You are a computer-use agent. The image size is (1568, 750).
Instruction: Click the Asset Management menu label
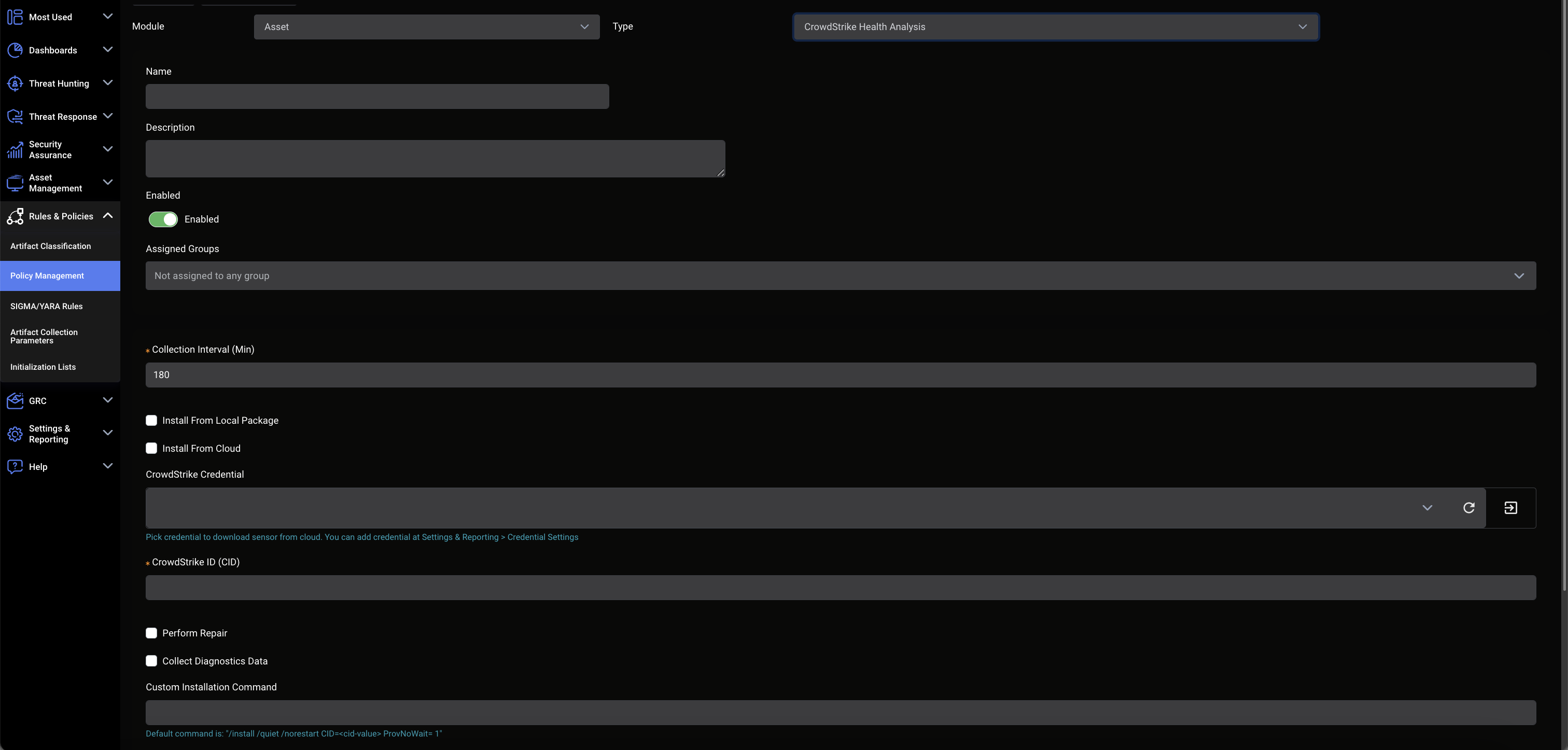click(x=55, y=183)
